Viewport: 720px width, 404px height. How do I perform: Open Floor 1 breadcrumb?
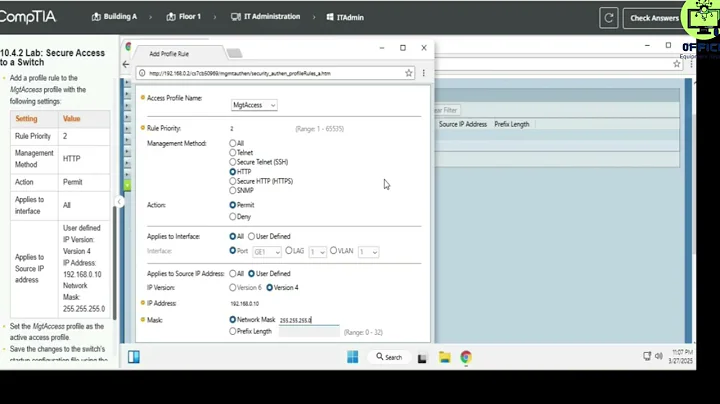point(184,17)
